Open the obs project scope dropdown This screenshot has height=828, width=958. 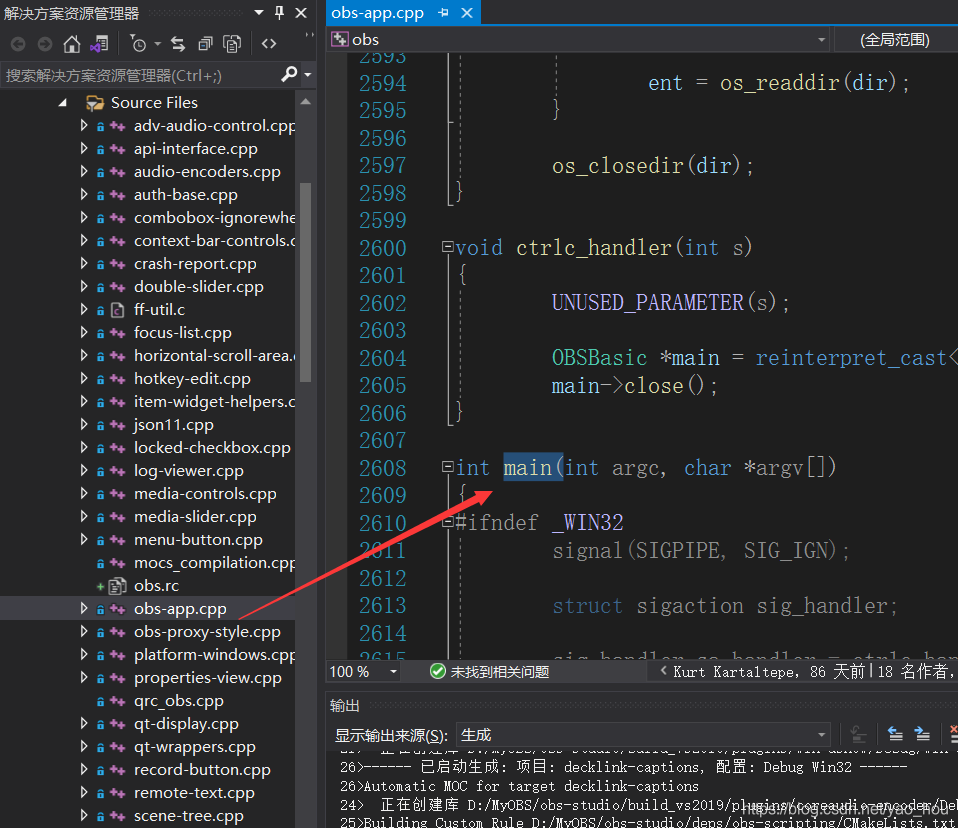pyautogui.click(x=821, y=40)
